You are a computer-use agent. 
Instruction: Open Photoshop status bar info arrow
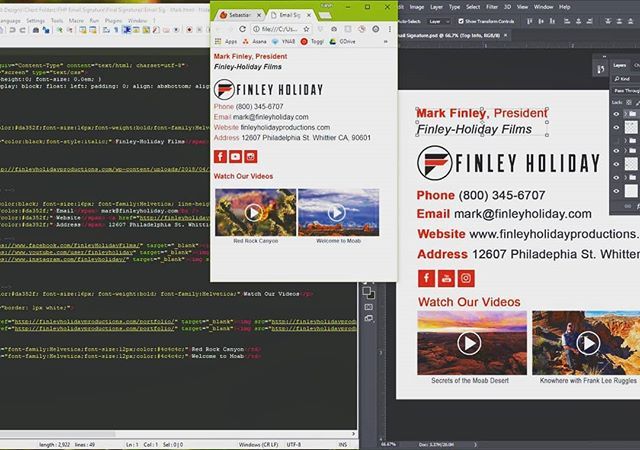pos(476,444)
